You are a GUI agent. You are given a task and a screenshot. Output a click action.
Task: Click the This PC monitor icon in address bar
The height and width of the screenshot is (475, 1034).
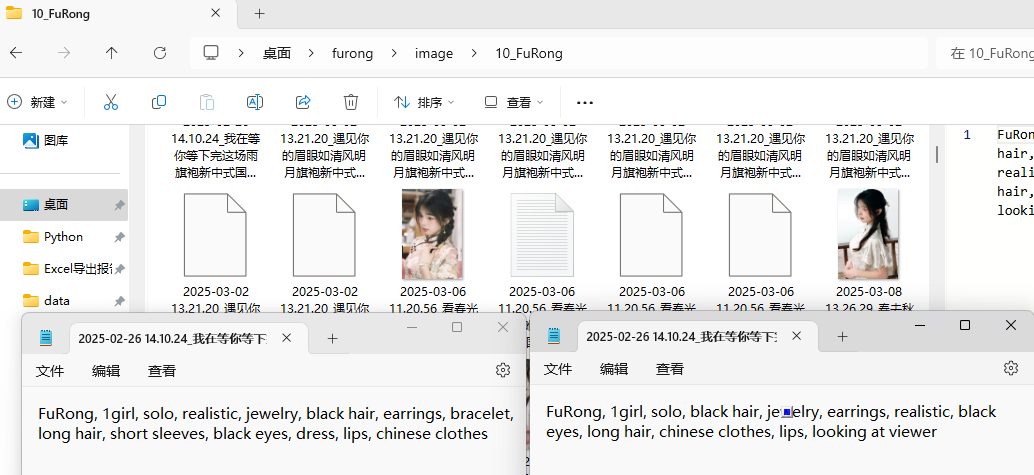pos(211,53)
